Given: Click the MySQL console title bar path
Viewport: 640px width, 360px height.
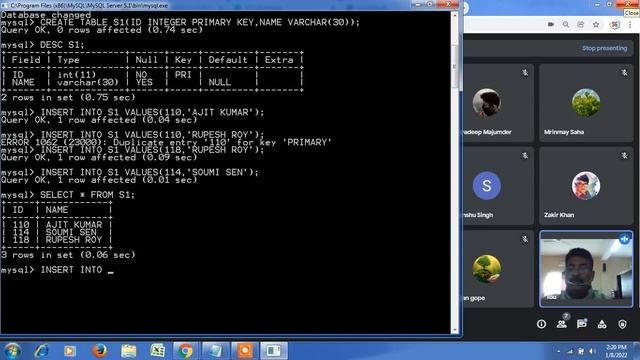Looking at the screenshot, I should (x=89, y=5).
